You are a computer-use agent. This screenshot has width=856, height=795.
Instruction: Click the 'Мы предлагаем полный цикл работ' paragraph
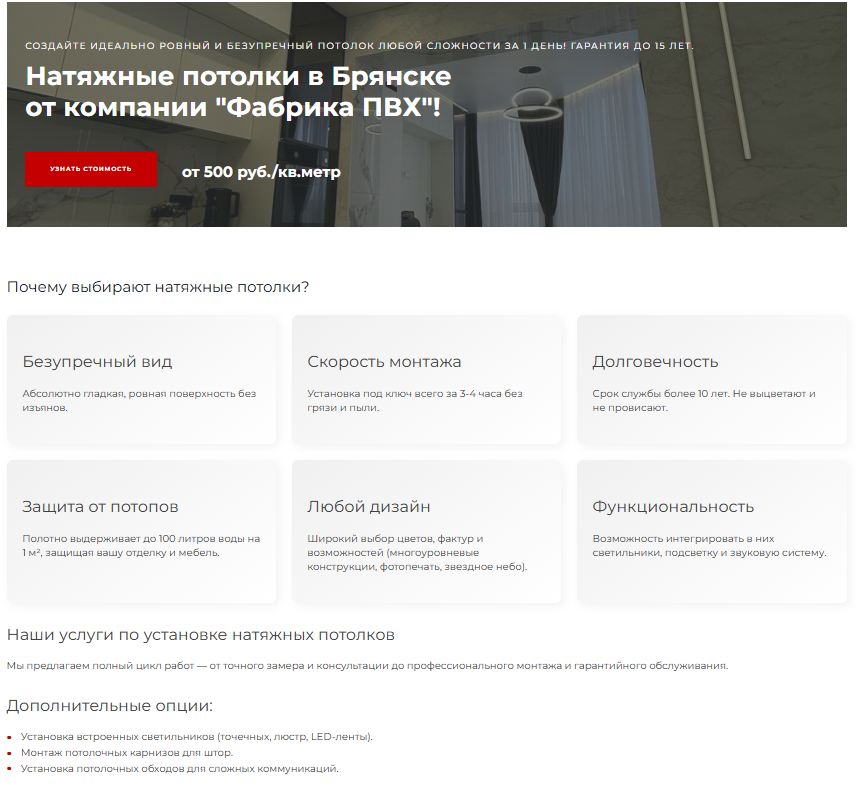click(x=367, y=666)
